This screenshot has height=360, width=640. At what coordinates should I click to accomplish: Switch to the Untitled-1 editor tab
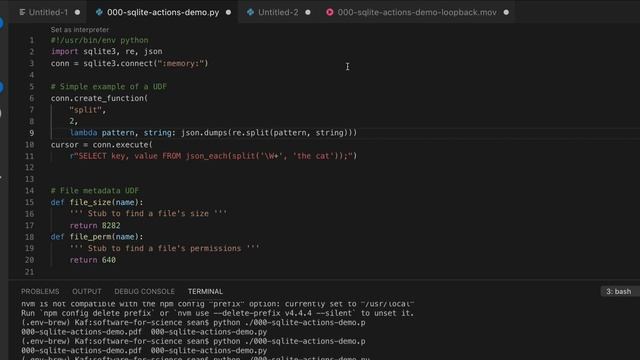click(x=49, y=12)
